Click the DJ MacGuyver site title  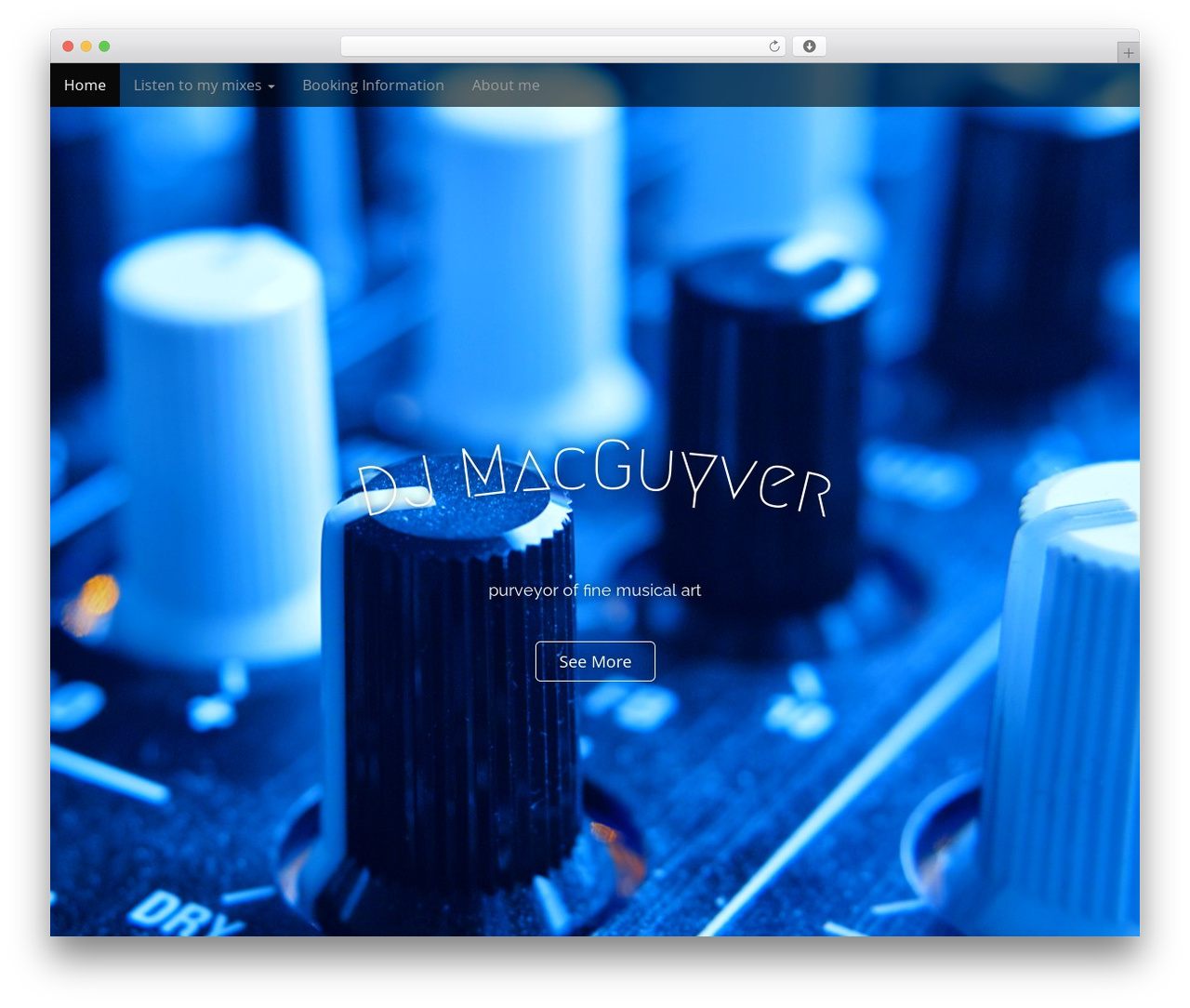tap(595, 479)
